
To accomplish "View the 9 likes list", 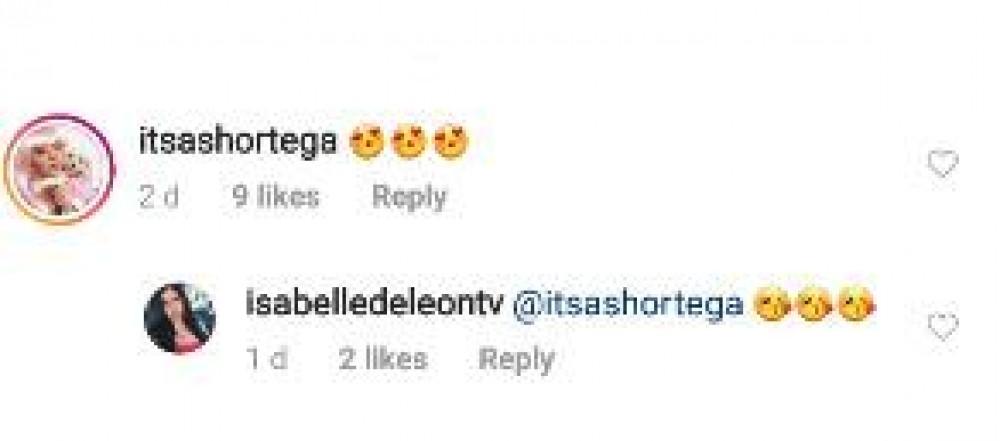I will click(276, 197).
